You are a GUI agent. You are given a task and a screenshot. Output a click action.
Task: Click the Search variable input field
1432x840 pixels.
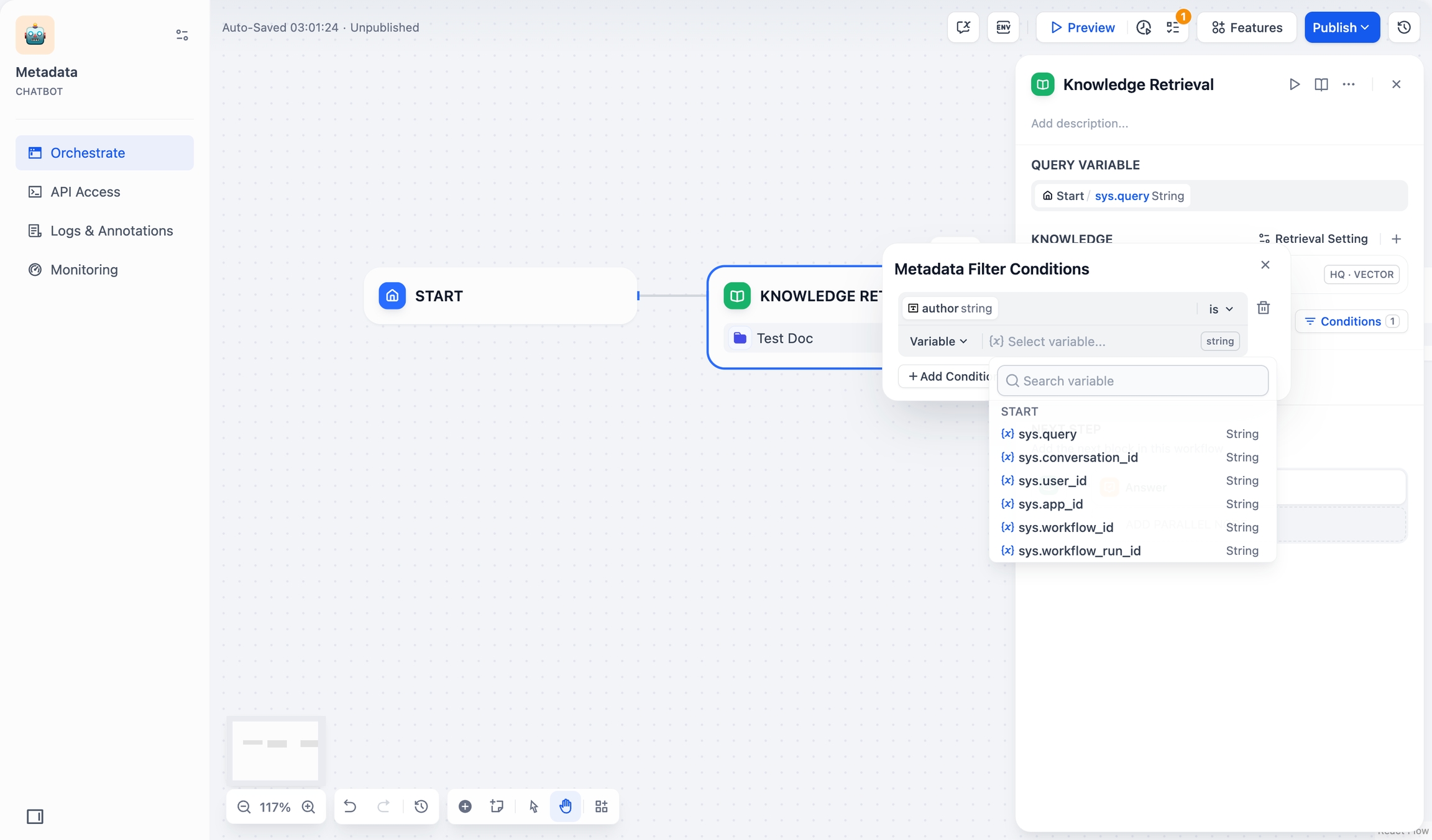point(1132,381)
